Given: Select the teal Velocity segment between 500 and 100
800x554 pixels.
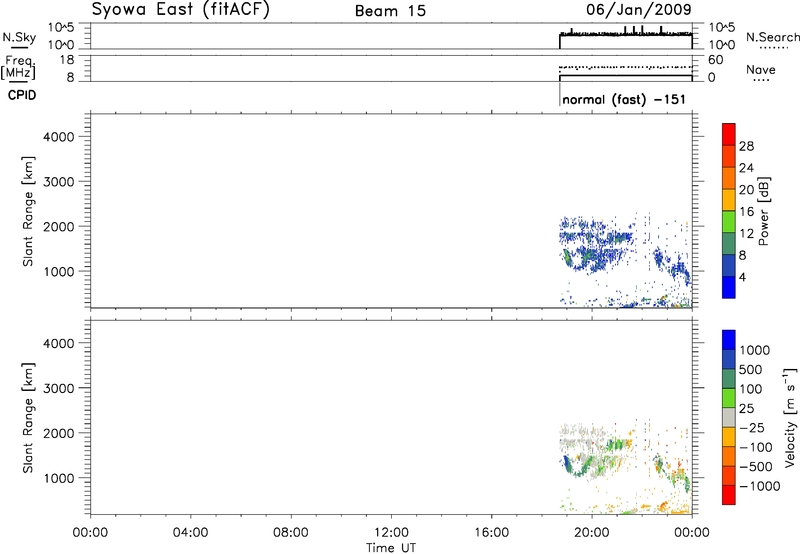Looking at the screenshot, I should tap(729, 379).
